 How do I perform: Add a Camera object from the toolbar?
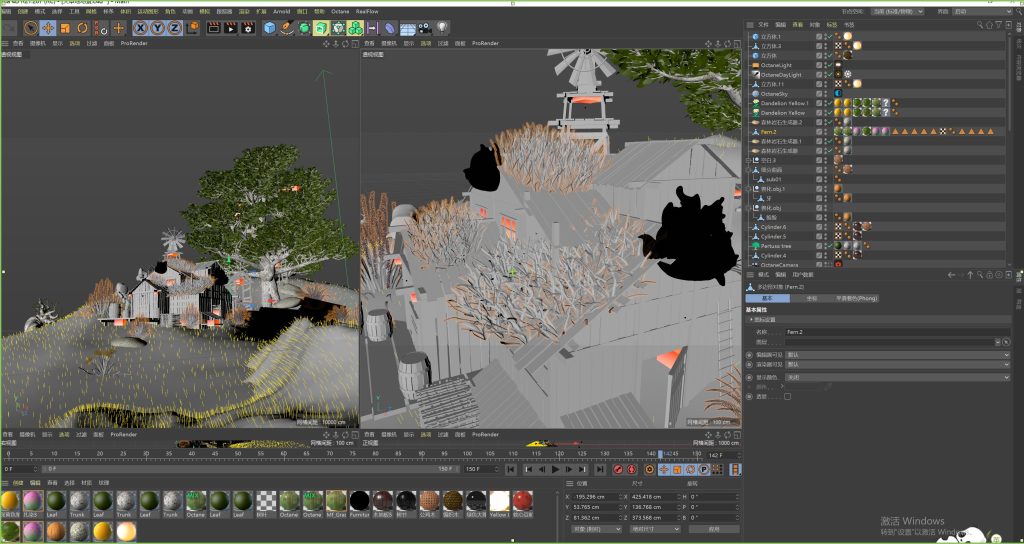coord(424,28)
